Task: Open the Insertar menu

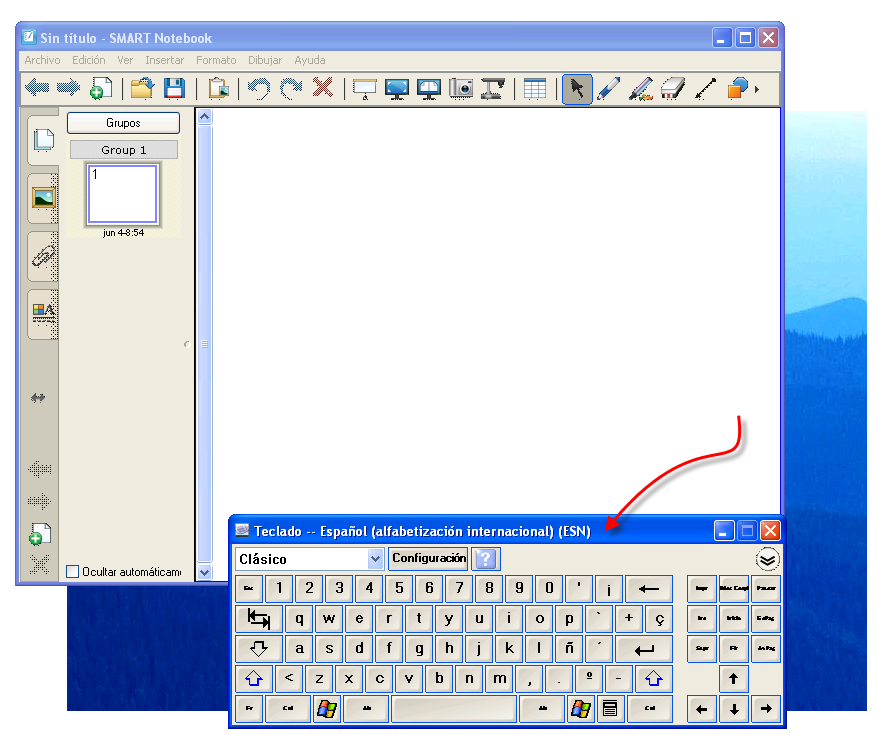Action: pos(164,60)
